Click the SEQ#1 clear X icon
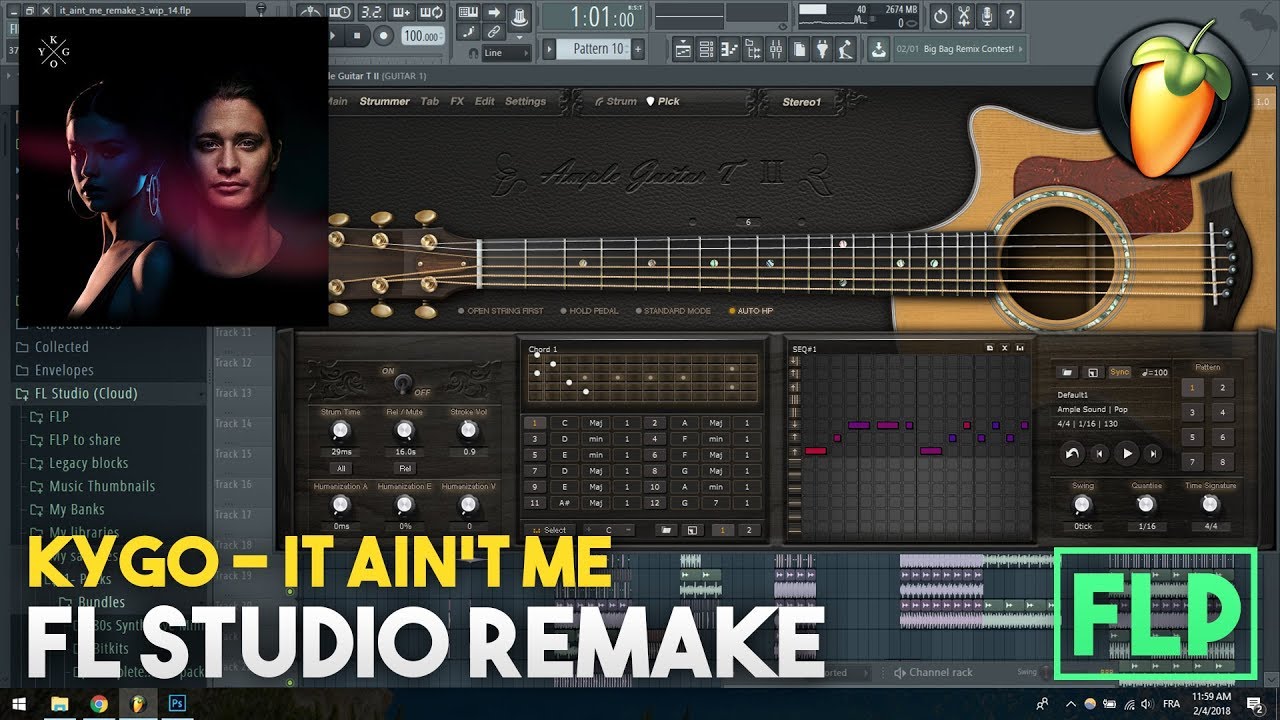Image resolution: width=1280 pixels, height=720 pixels. tap(1005, 348)
